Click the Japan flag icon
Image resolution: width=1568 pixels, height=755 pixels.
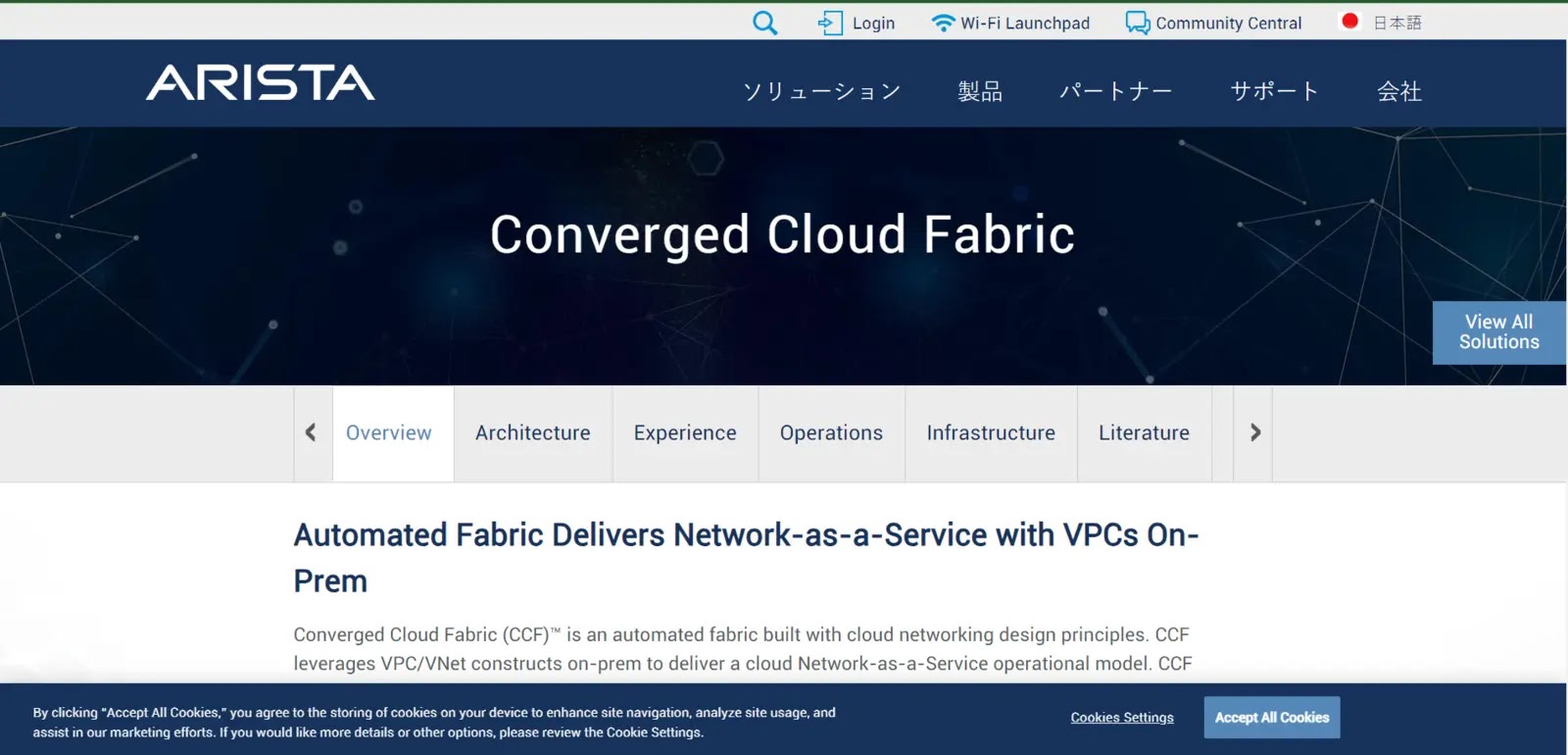click(1349, 21)
